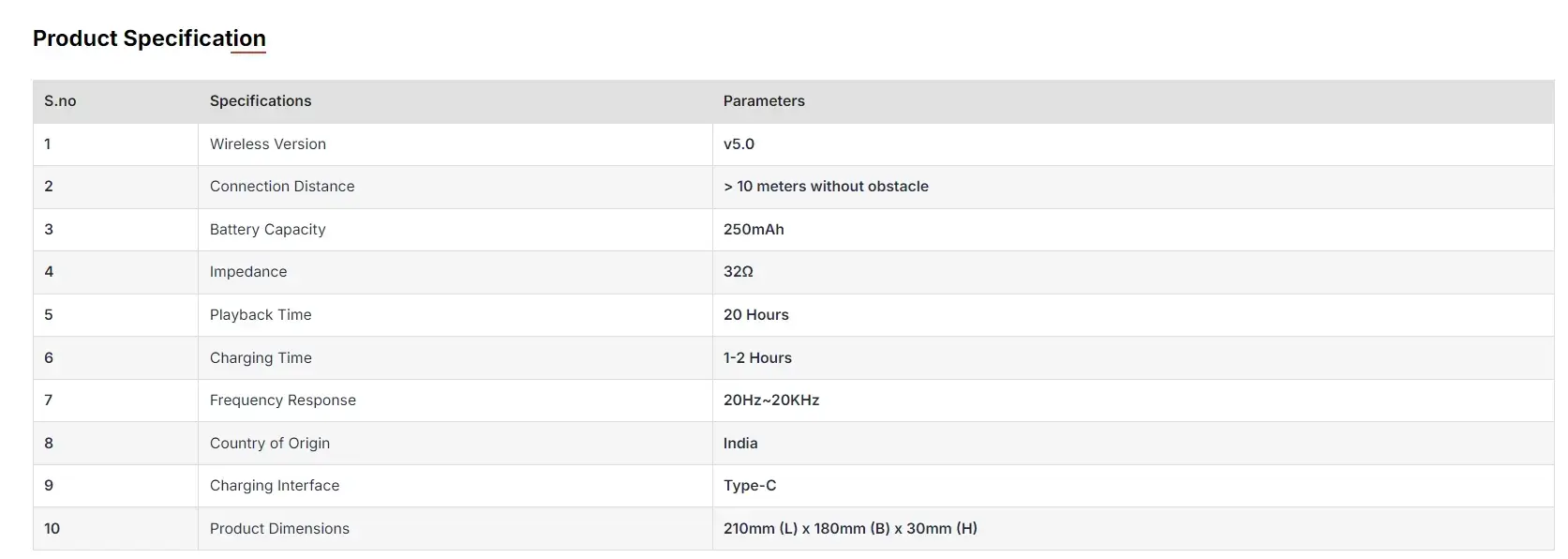Select the Wireless Version cell
Viewport: 1568px width, 559px height.
pos(268,144)
